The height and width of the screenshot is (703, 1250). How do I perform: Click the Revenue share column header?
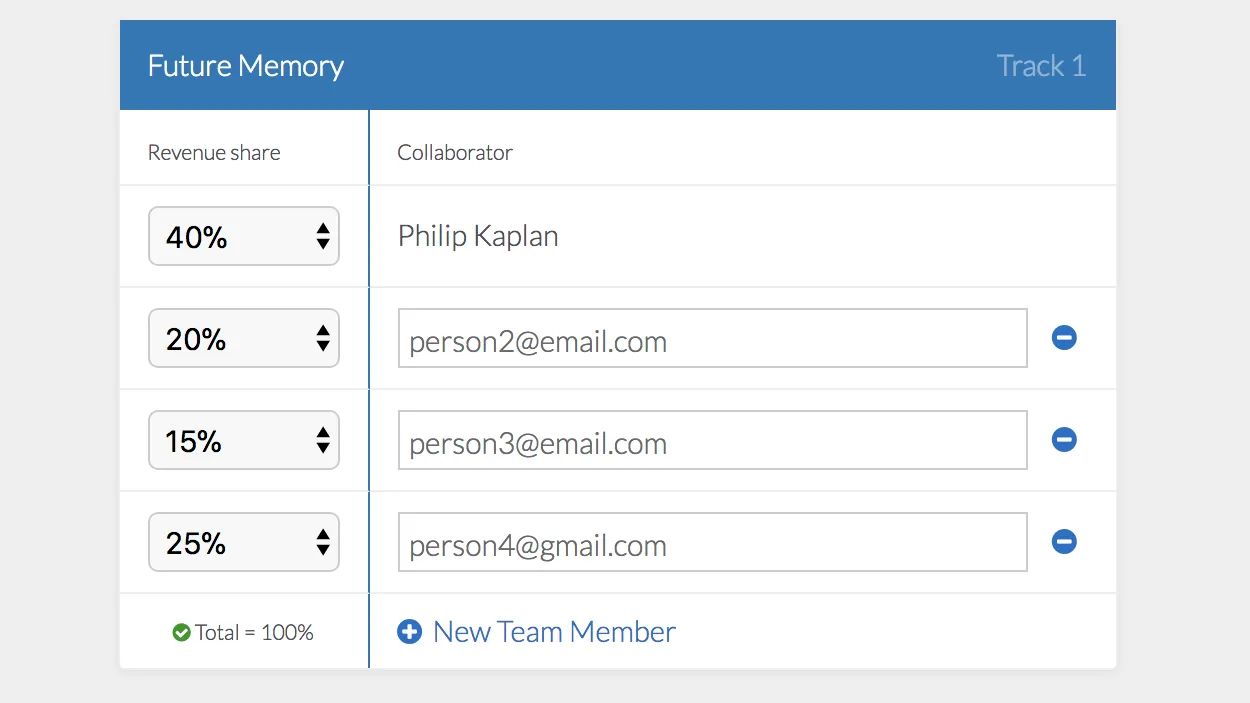tap(214, 153)
